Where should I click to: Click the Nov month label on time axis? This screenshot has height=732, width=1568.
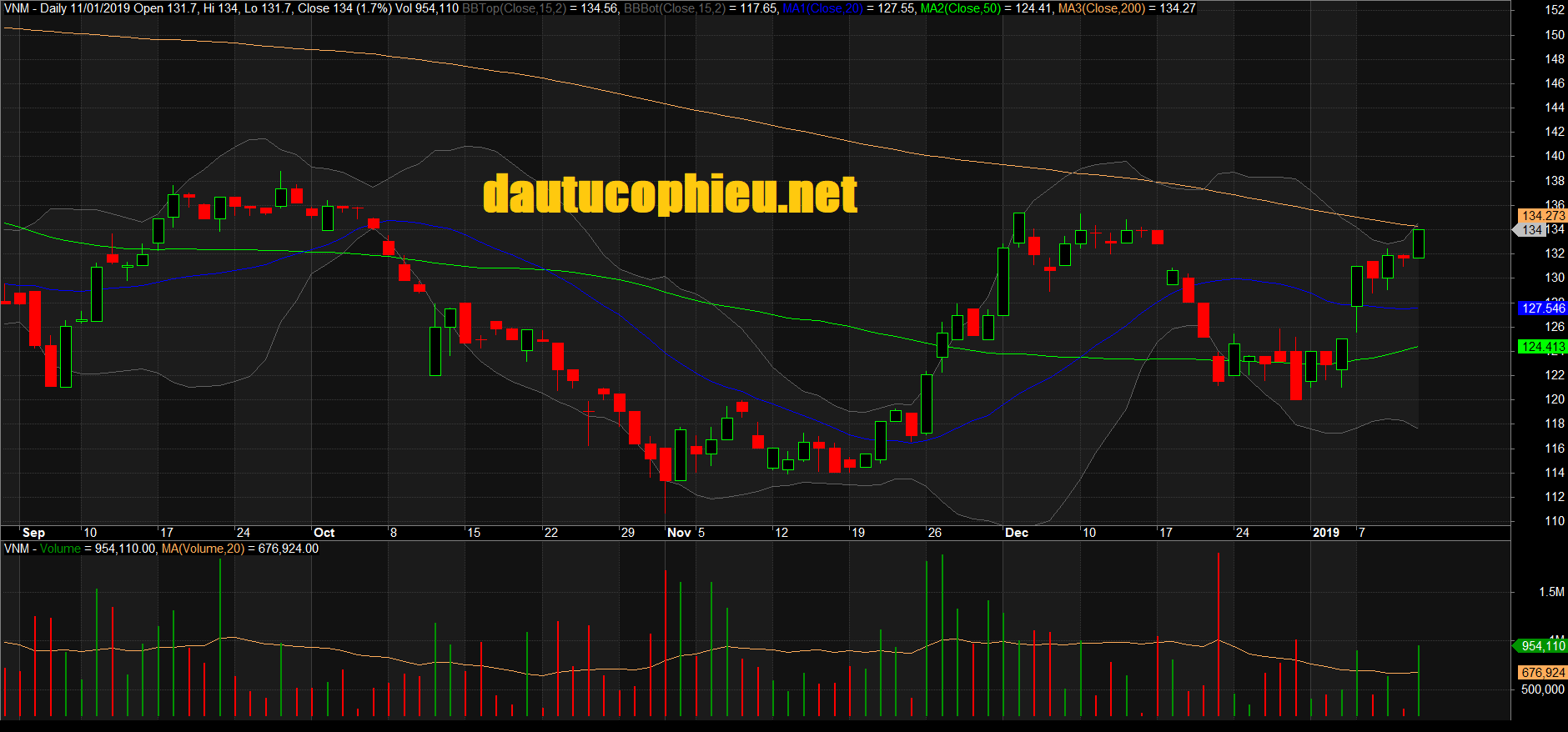click(679, 533)
